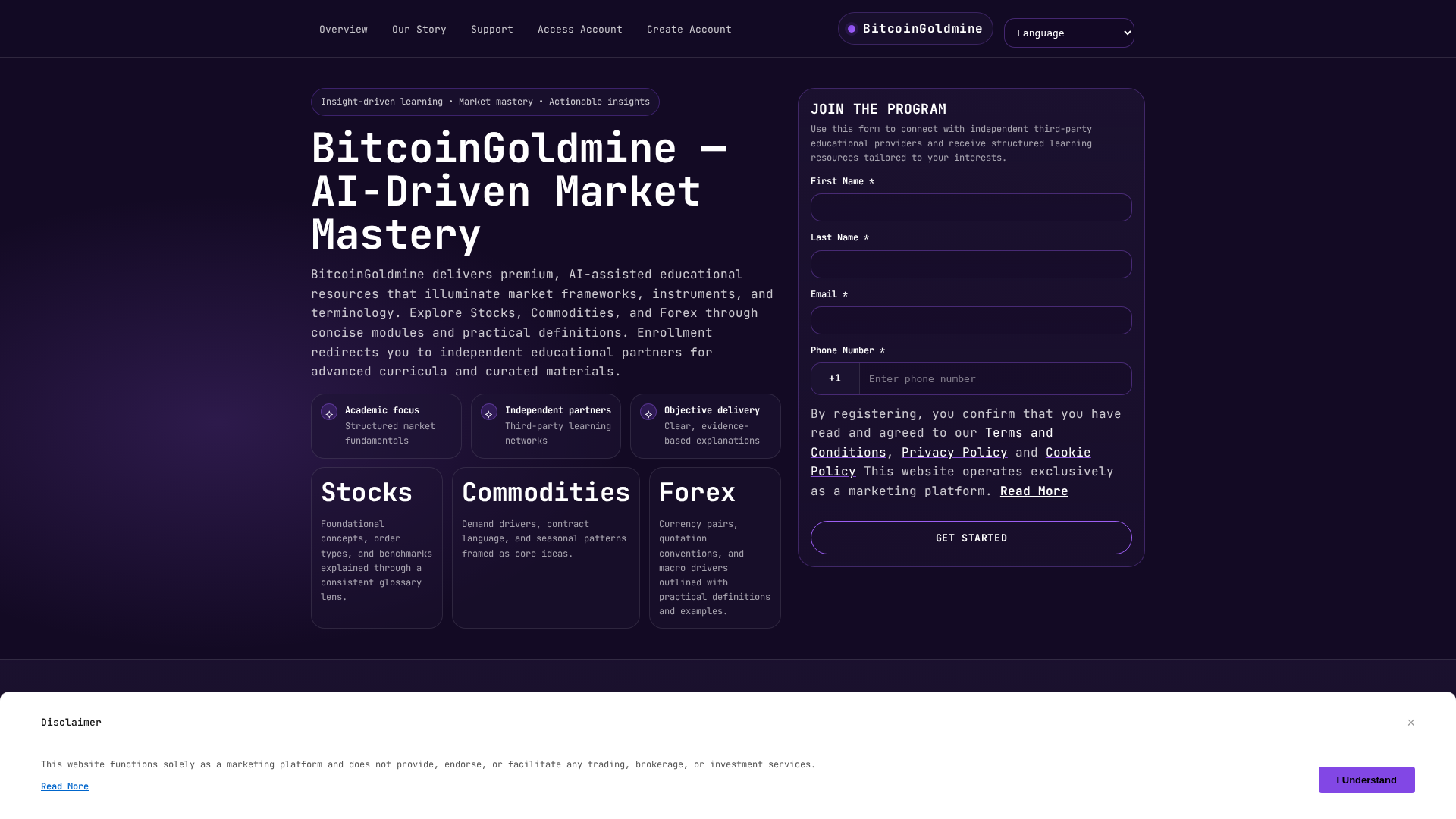Screen dimensions: 1456x819
Task: Focus the Last Name field
Action: 971,265
